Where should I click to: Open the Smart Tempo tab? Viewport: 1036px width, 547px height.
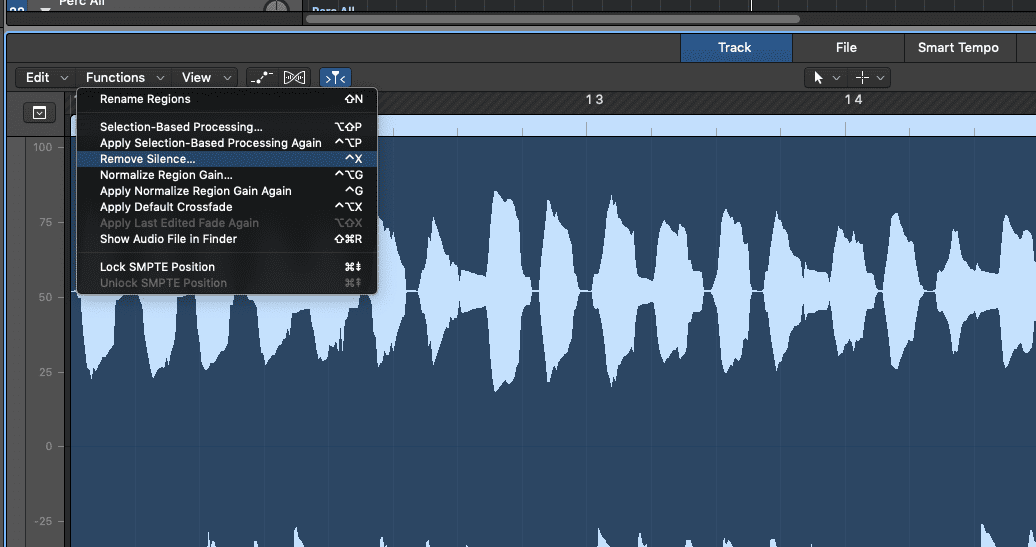tap(958, 47)
